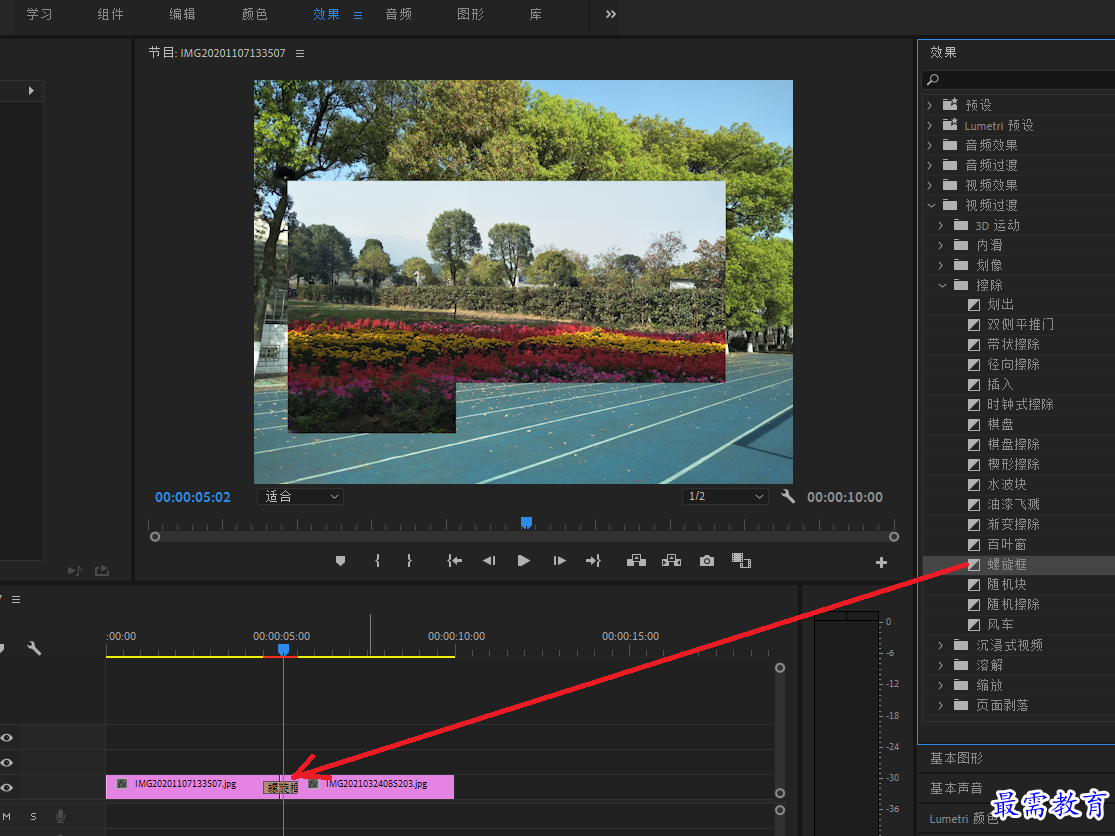Open the program monitor panel menu
This screenshot has width=1115, height=836.
[x=300, y=53]
